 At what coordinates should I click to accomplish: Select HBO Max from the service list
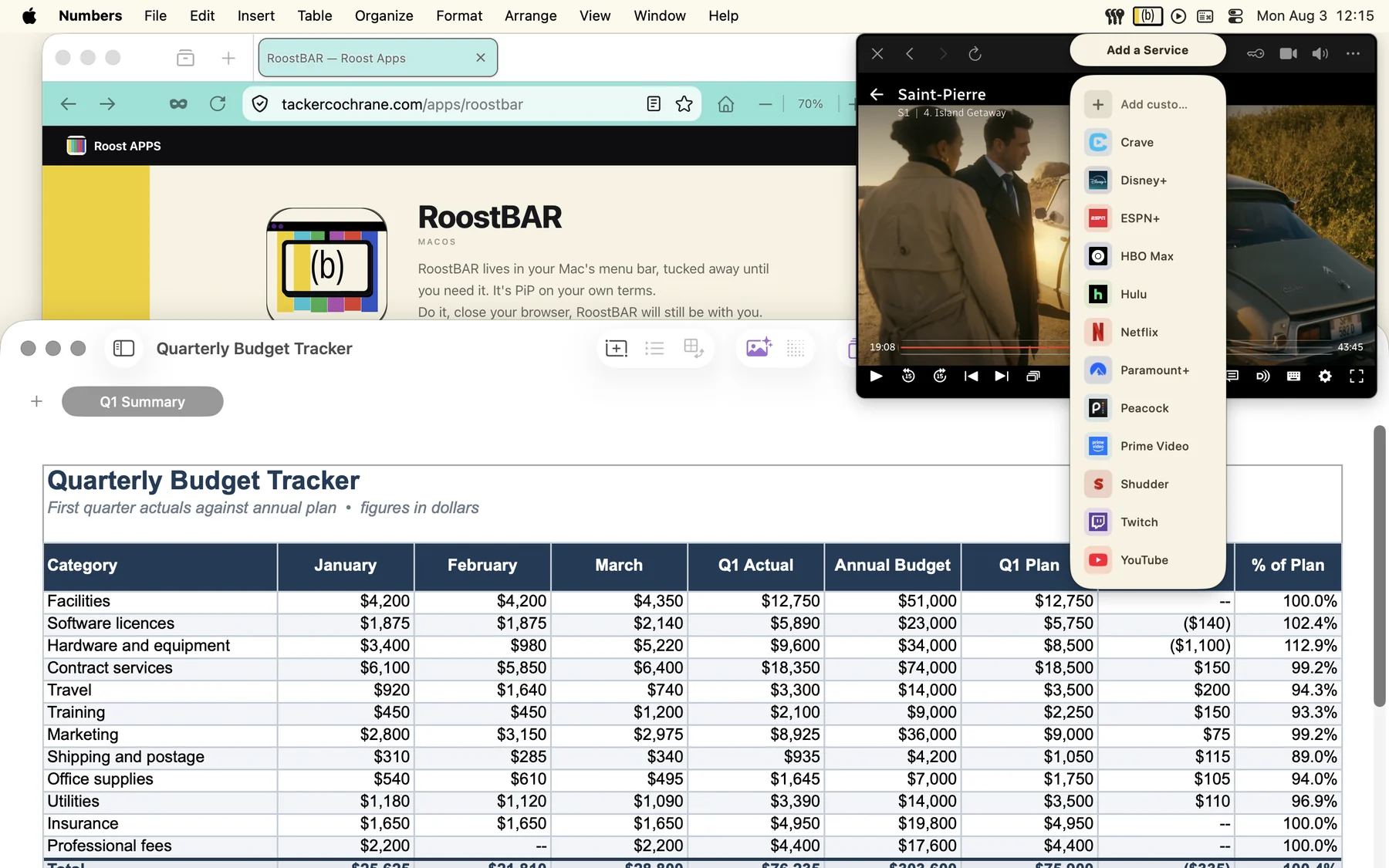pos(1147,256)
